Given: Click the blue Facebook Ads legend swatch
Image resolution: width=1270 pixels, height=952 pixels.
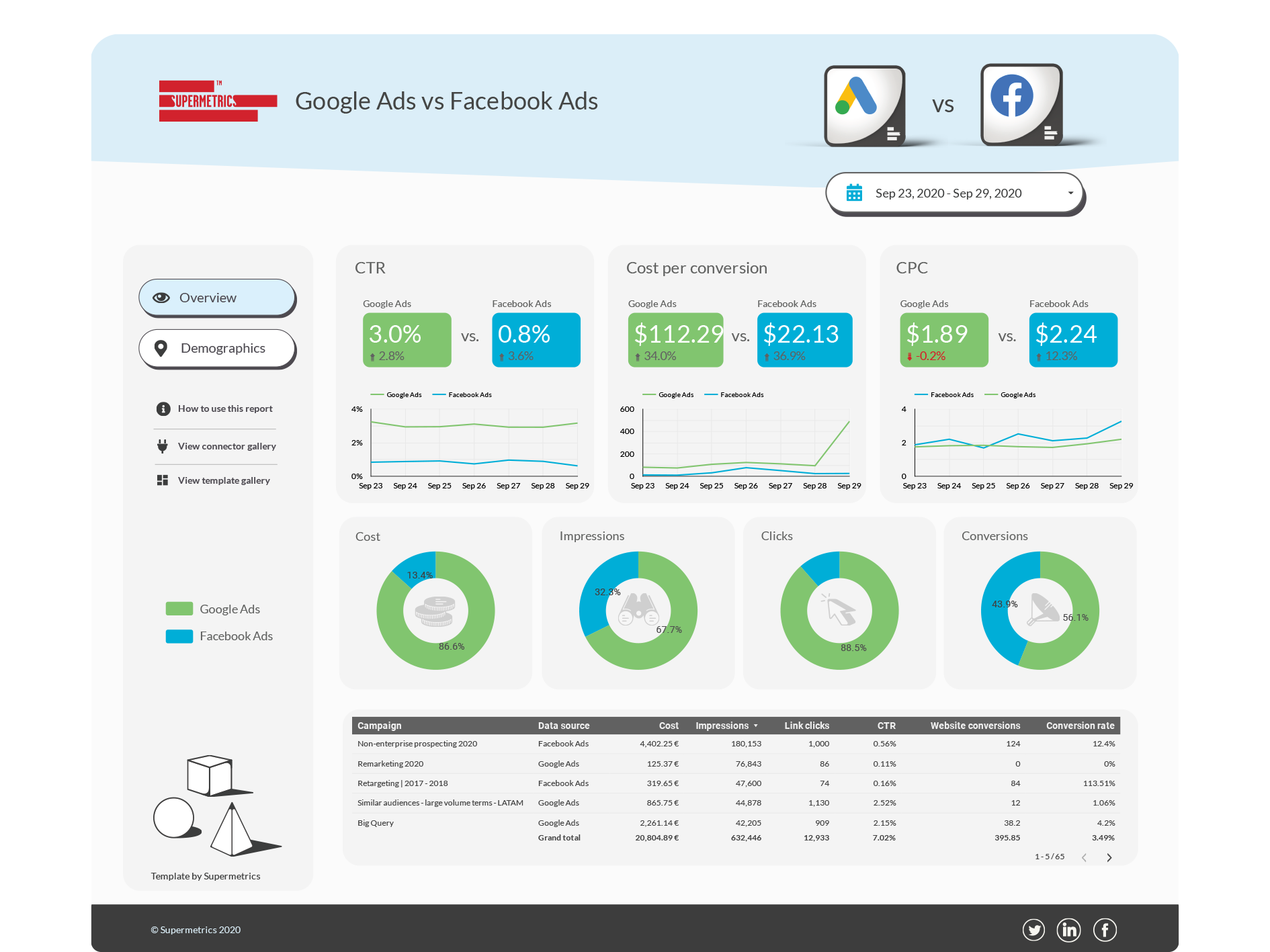Looking at the screenshot, I should (x=179, y=636).
